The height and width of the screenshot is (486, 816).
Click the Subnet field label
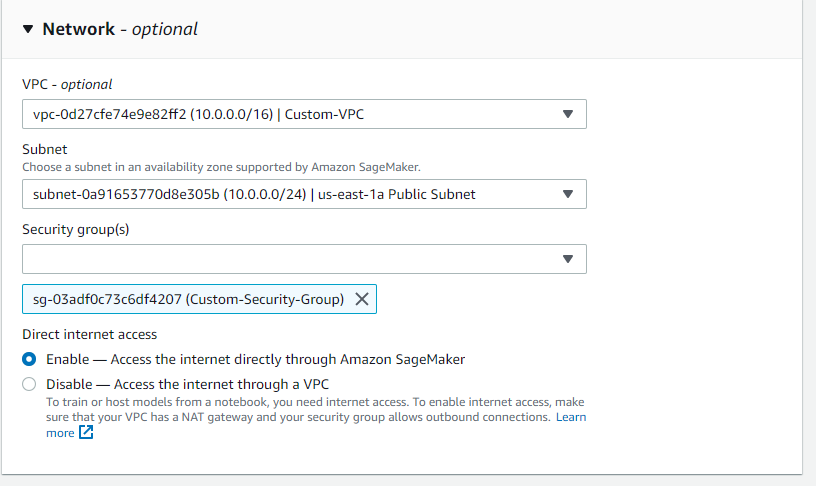coord(45,149)
